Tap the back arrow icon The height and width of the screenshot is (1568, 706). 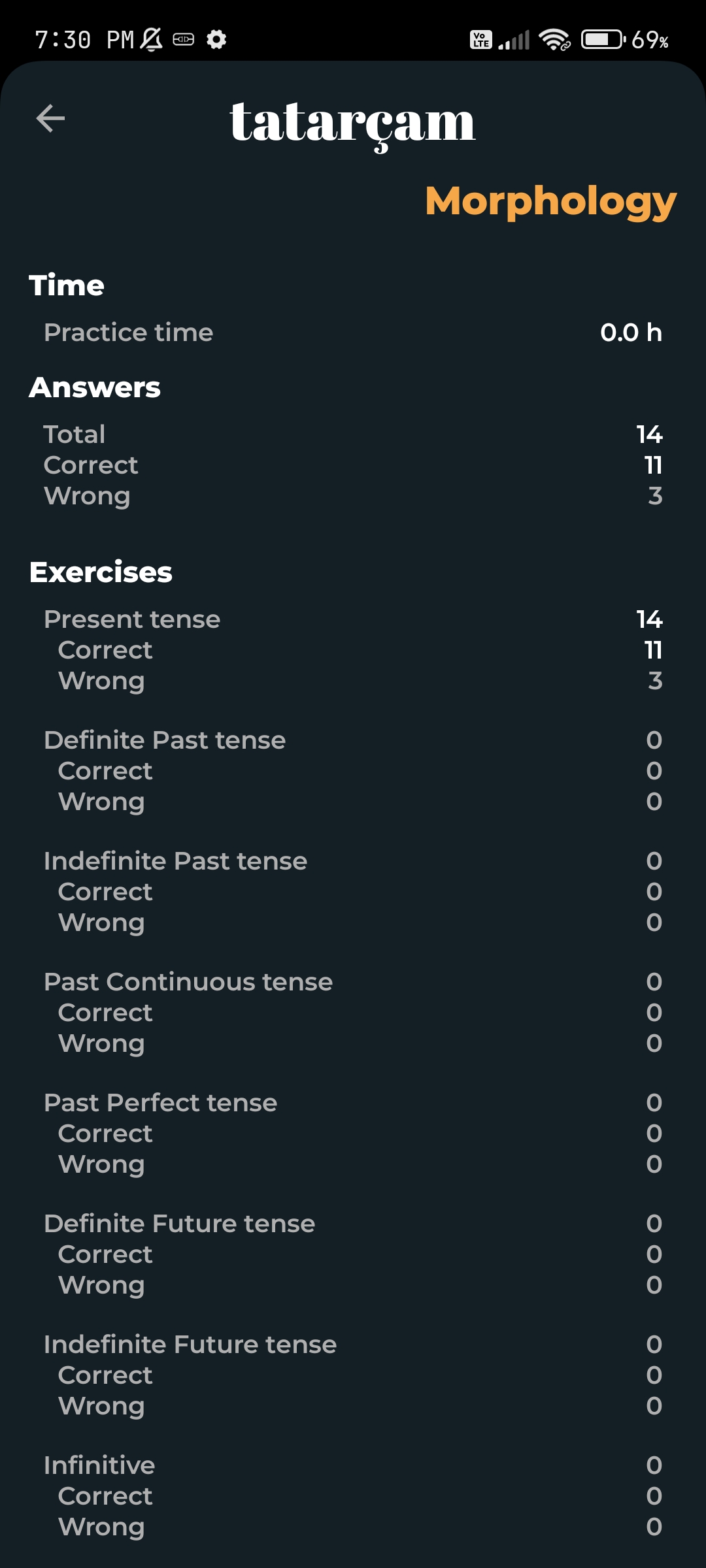(x=50, y=118)
